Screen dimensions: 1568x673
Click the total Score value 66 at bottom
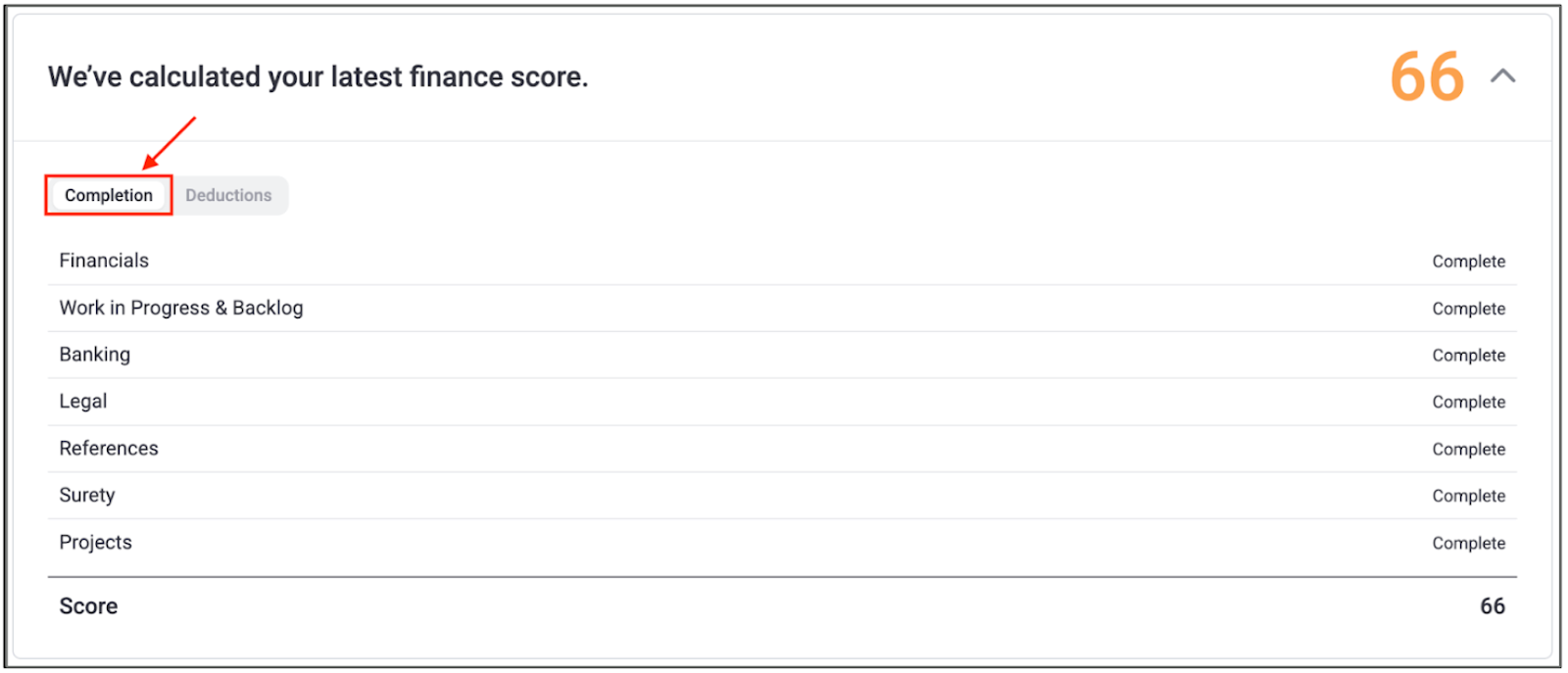1492,606
